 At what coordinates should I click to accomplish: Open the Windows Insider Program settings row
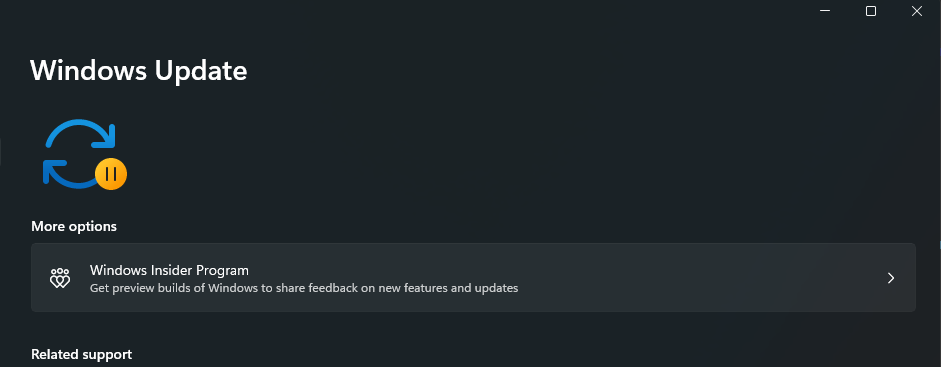click(473, 278)
